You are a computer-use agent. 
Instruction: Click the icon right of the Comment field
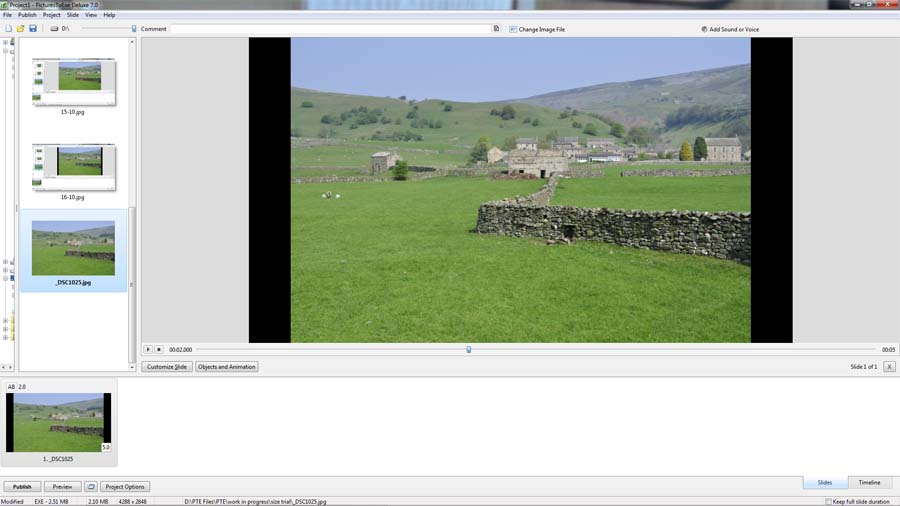click(x=496, y=29)
